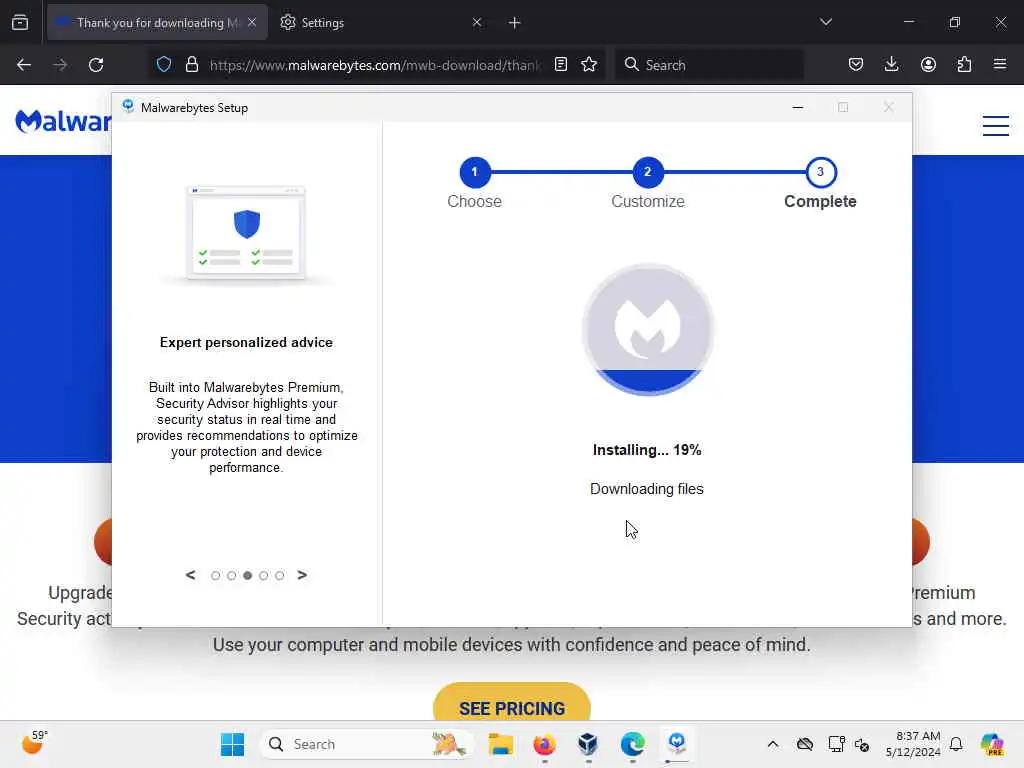The height and width of the screenshot is (768, 1024).
Task: Open the muted volume tray icon
Action: [x=862, y=744]
